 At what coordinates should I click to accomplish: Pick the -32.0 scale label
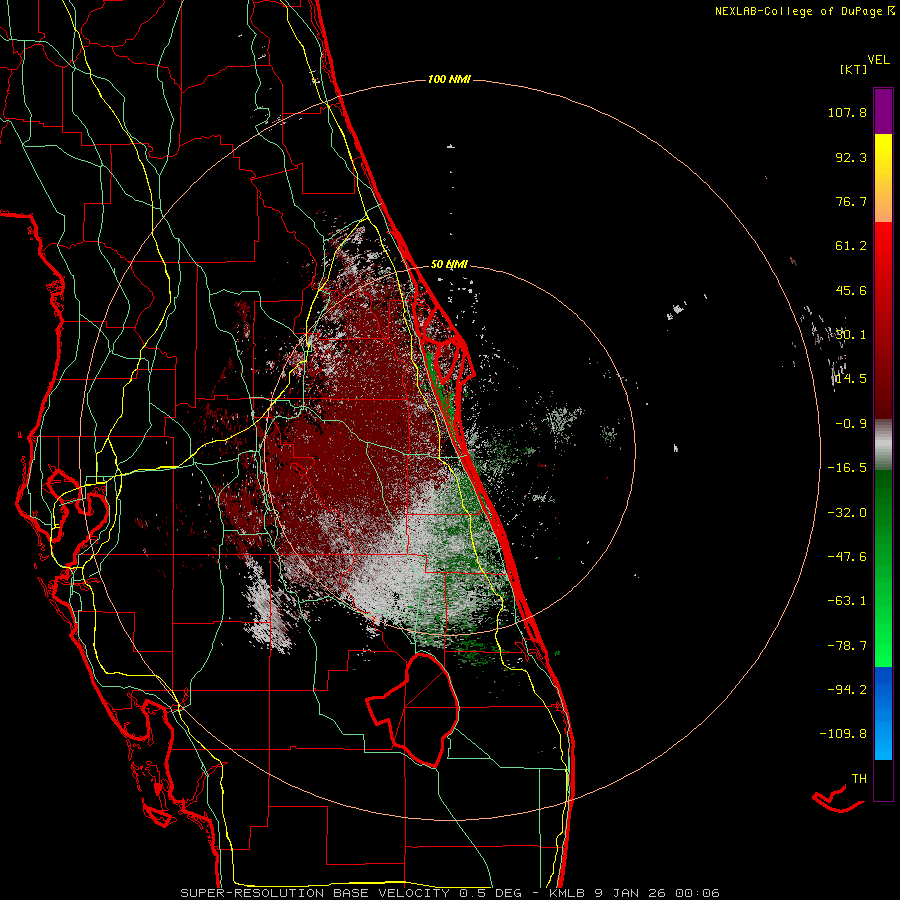pos(847,513)
